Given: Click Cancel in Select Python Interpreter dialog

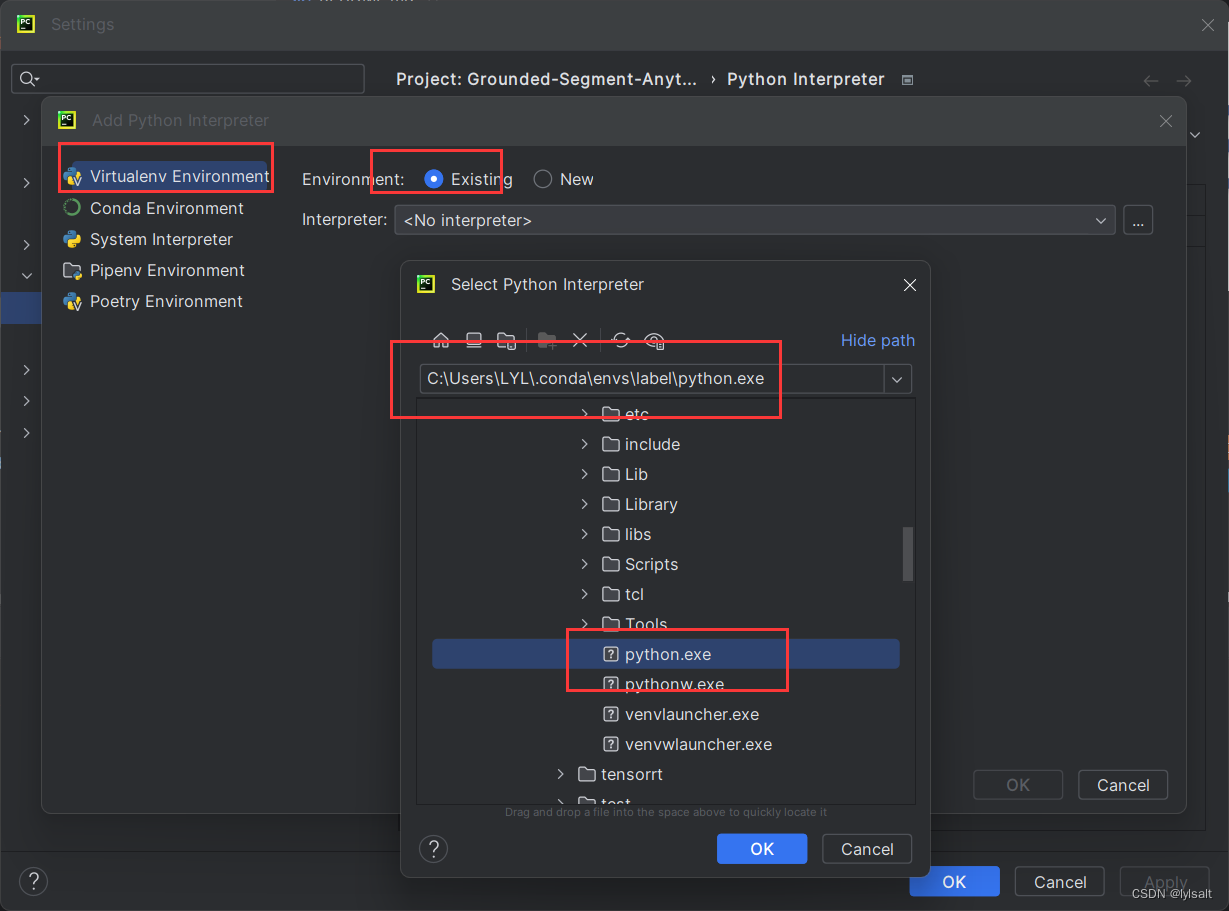Looking at the screenshot, I should [x=867, y=849].
